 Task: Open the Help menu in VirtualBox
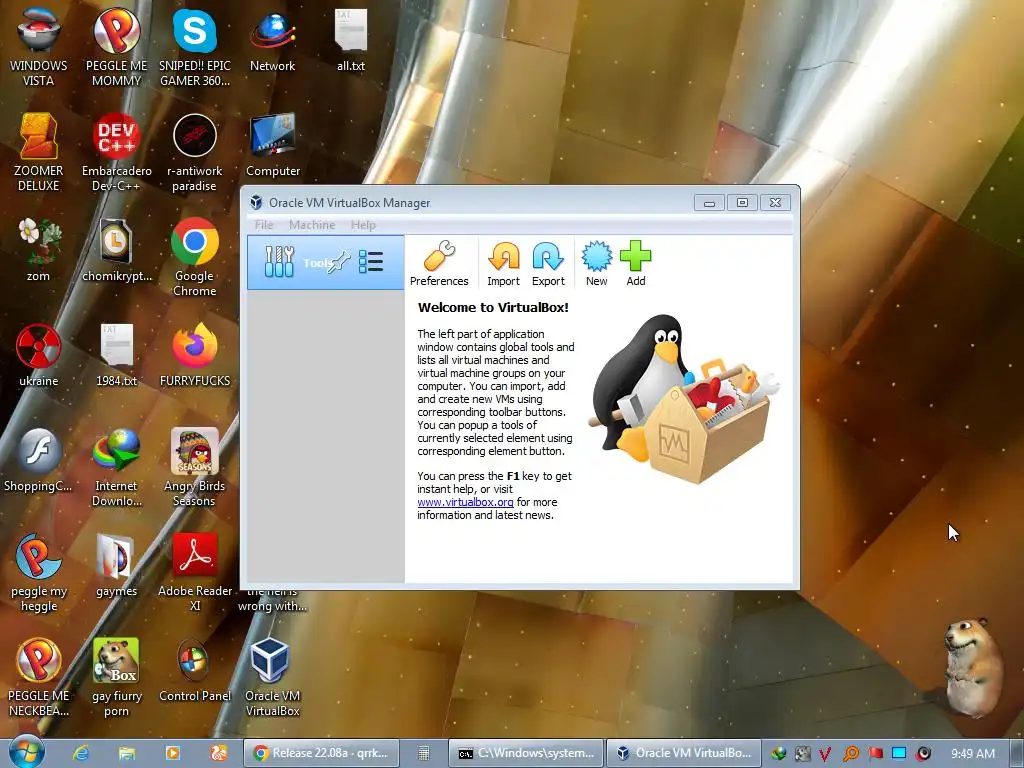click(363, 225)
